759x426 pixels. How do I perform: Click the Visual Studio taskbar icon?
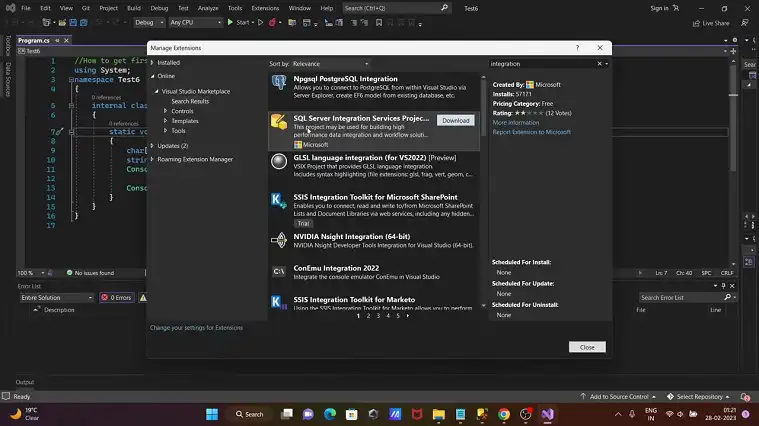click(x=547, y=414)
